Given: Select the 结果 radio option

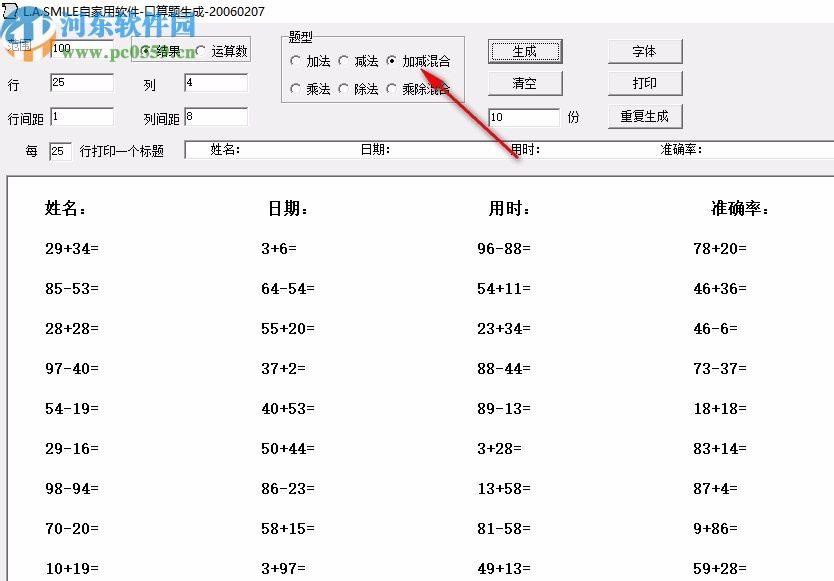Looking at the screenshot, I should click(145, 49).
